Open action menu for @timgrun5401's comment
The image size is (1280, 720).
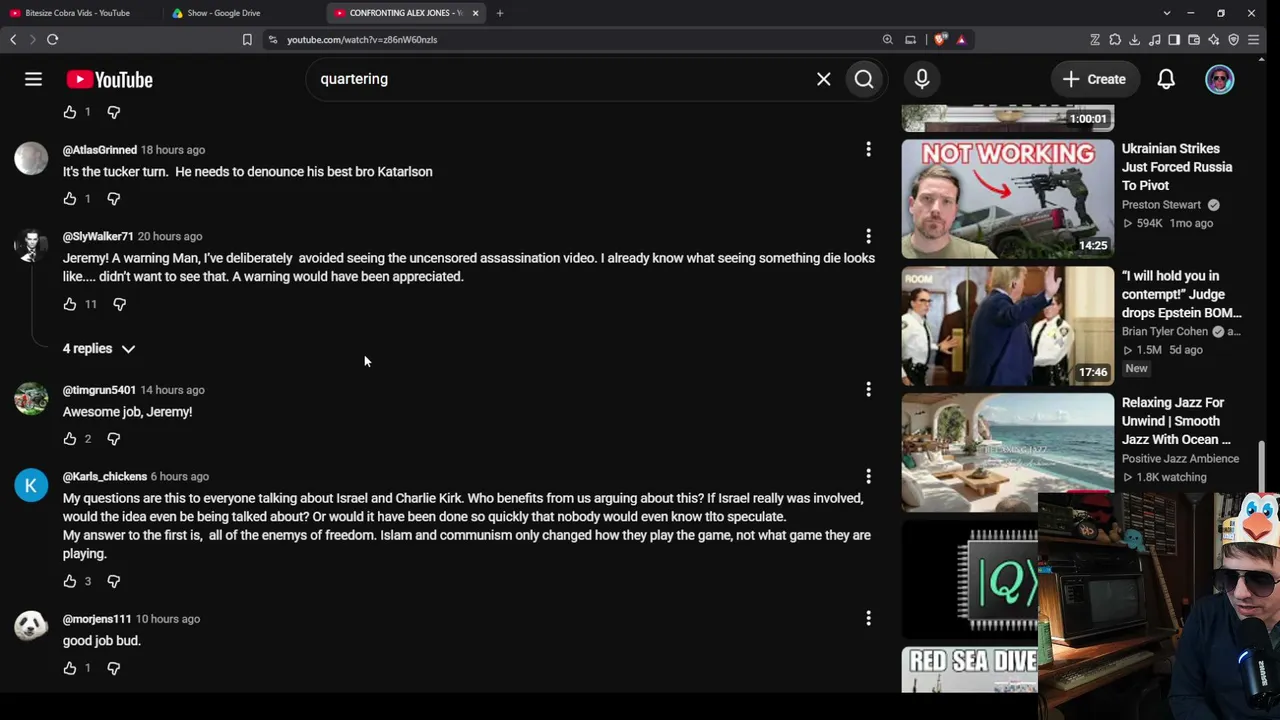868,389
